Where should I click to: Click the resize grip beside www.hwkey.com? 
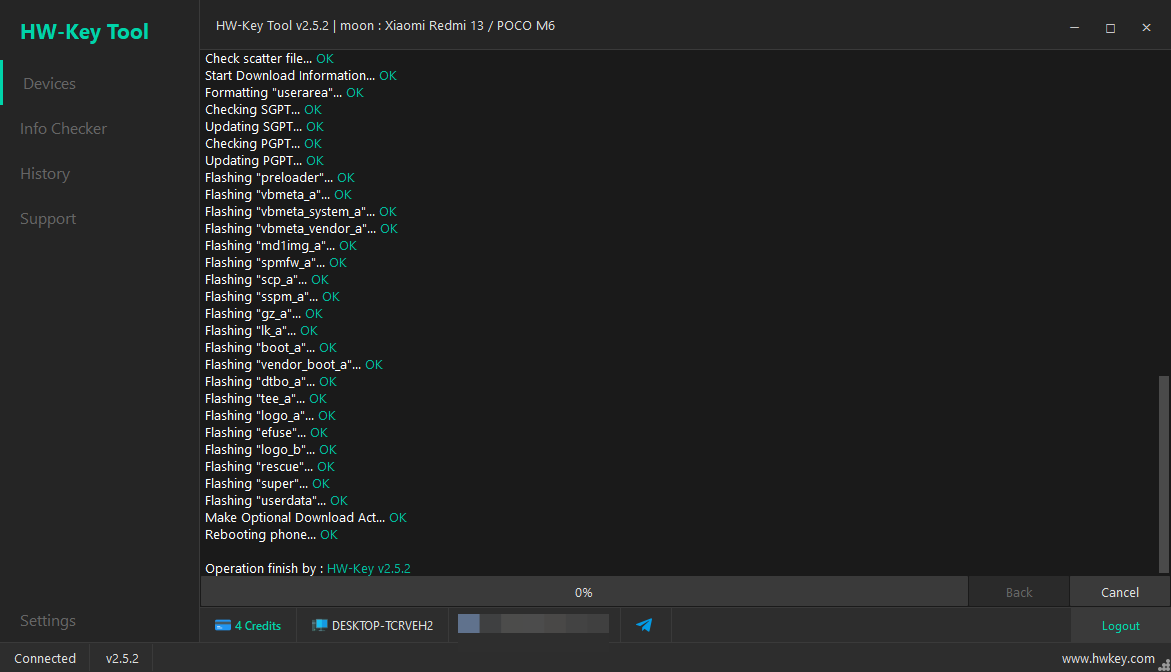[1164, 665]
